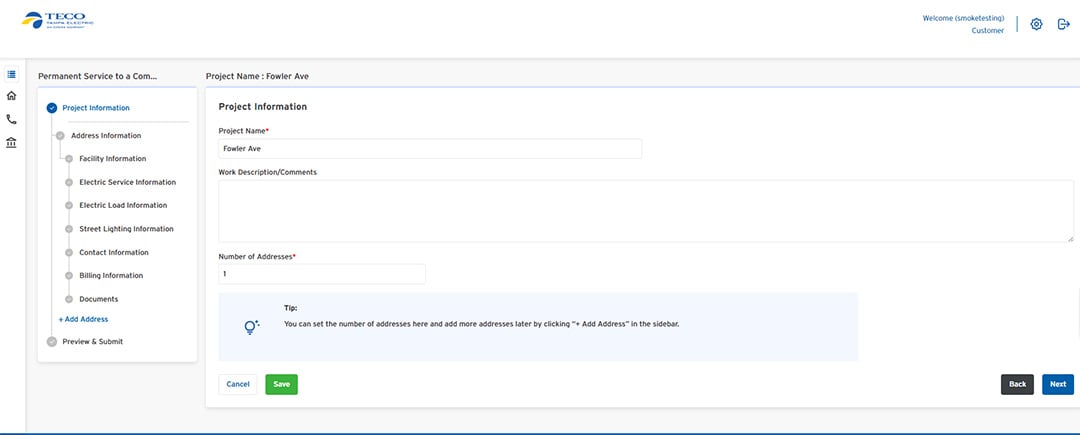
Task: Go to home via house icon
Action: (x=11, y=96)
